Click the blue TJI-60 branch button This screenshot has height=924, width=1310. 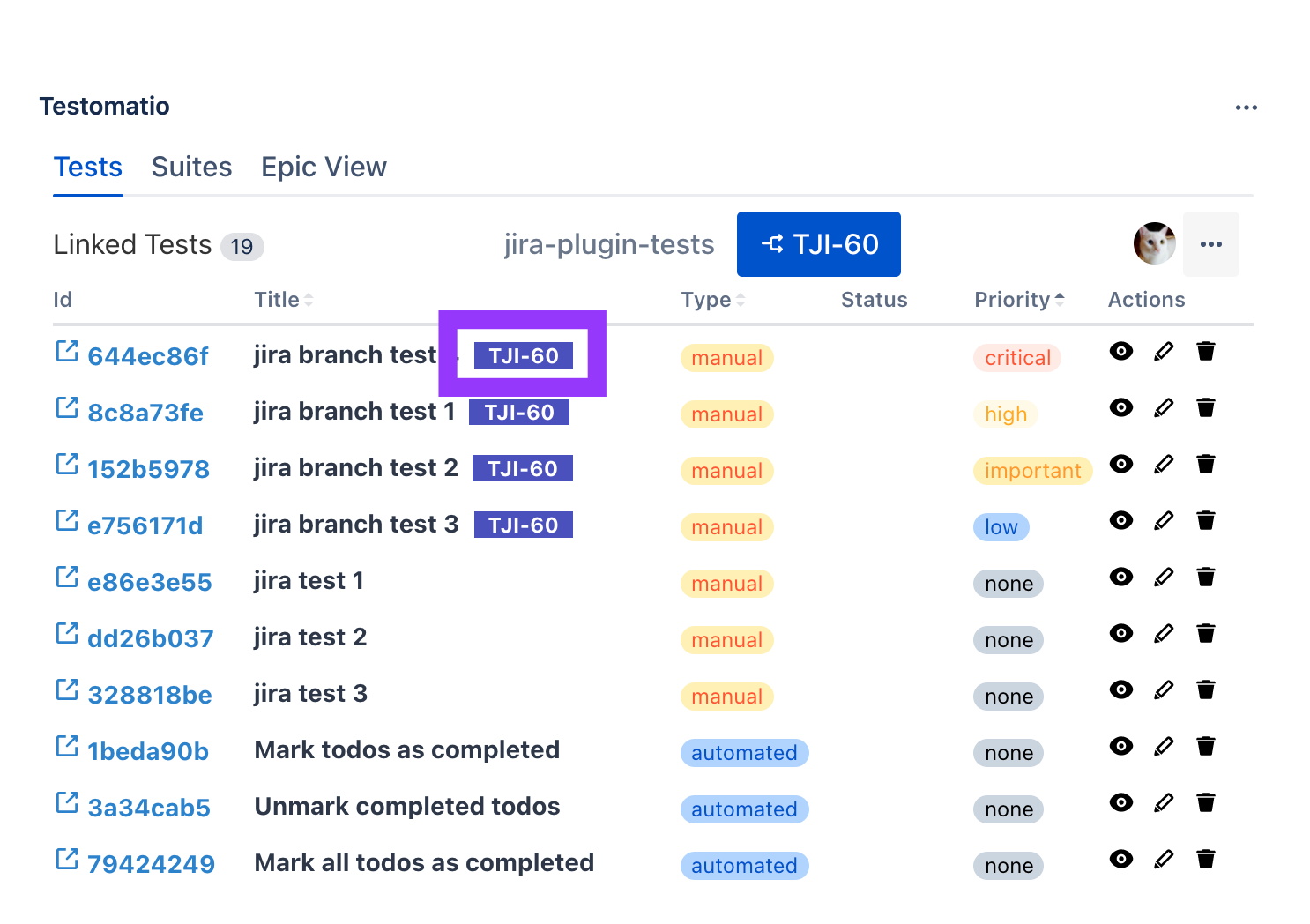(x=818, y=244)
